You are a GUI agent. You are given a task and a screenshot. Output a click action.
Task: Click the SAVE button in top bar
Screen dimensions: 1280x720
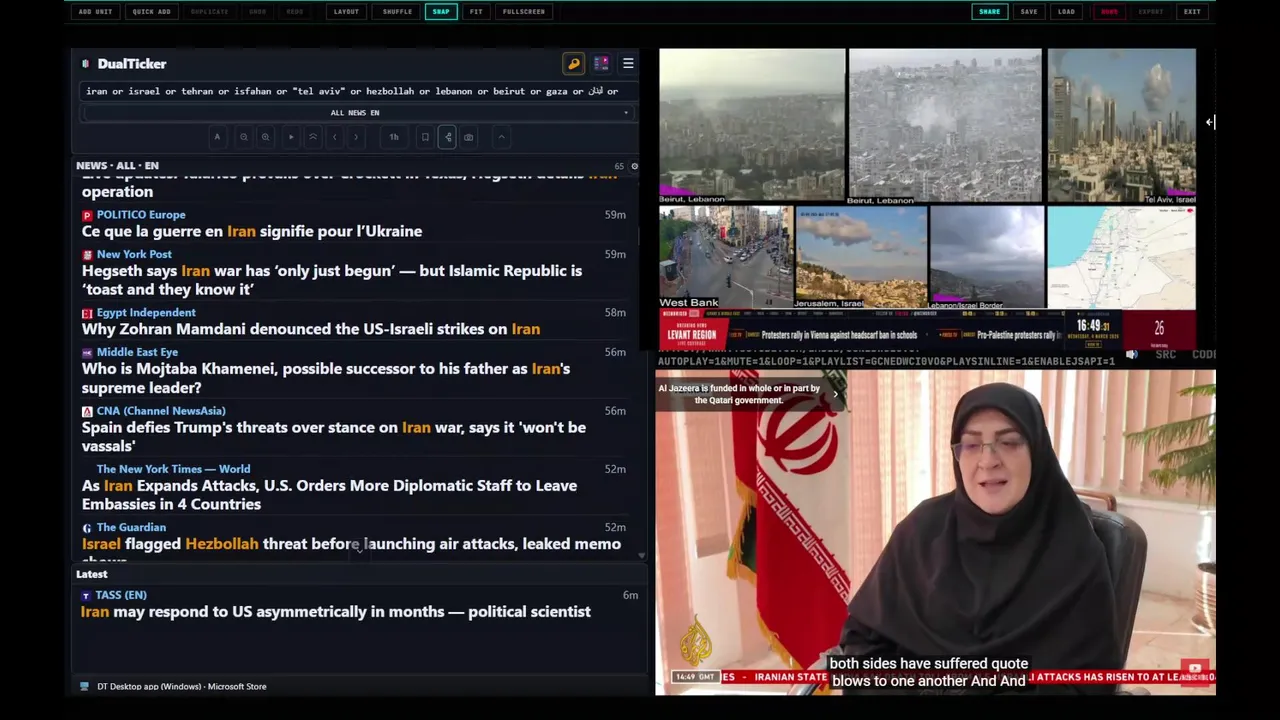[1029, 12]
